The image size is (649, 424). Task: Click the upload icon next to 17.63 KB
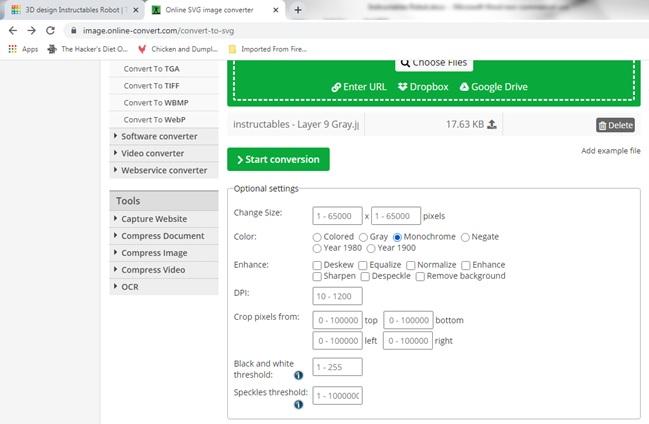(492, 124)
